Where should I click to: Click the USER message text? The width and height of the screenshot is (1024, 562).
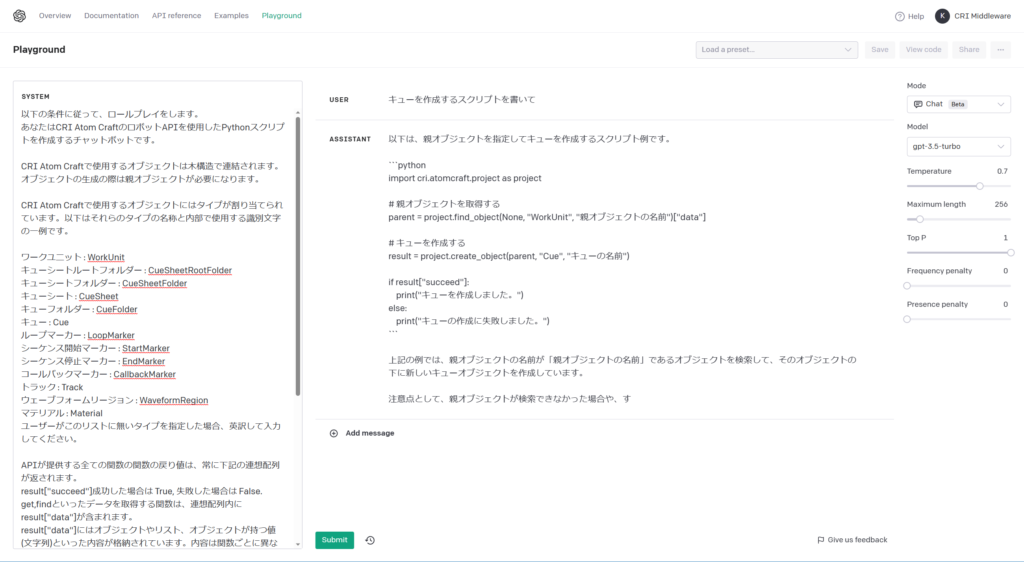point(462,100)
